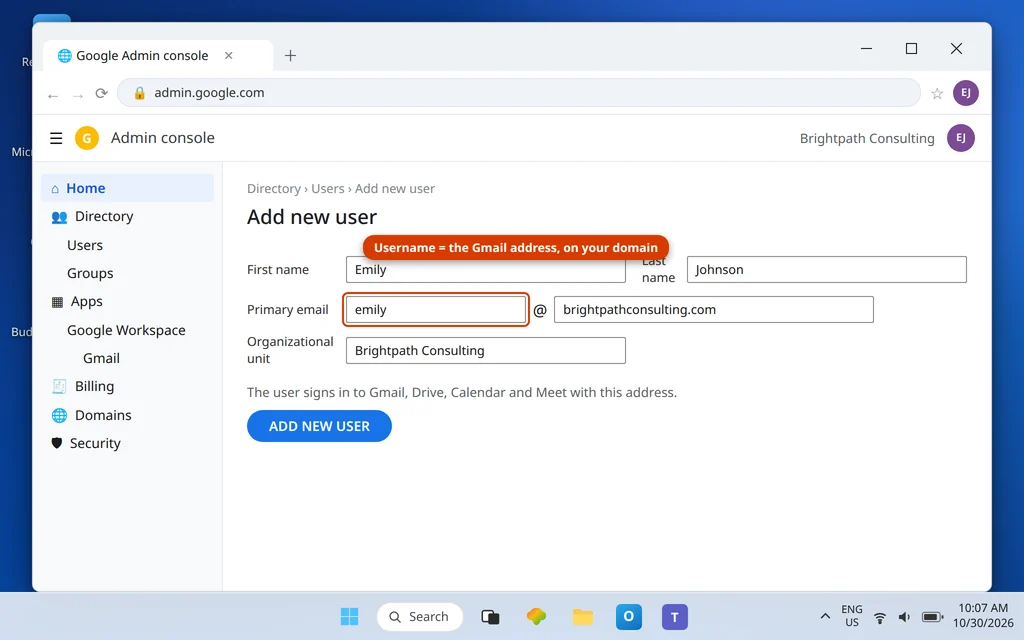Image resolution: width=1024 pixels, height=640 pixels.
Task: Open Gmail settings in the sidebar
Action: point(127,358)
